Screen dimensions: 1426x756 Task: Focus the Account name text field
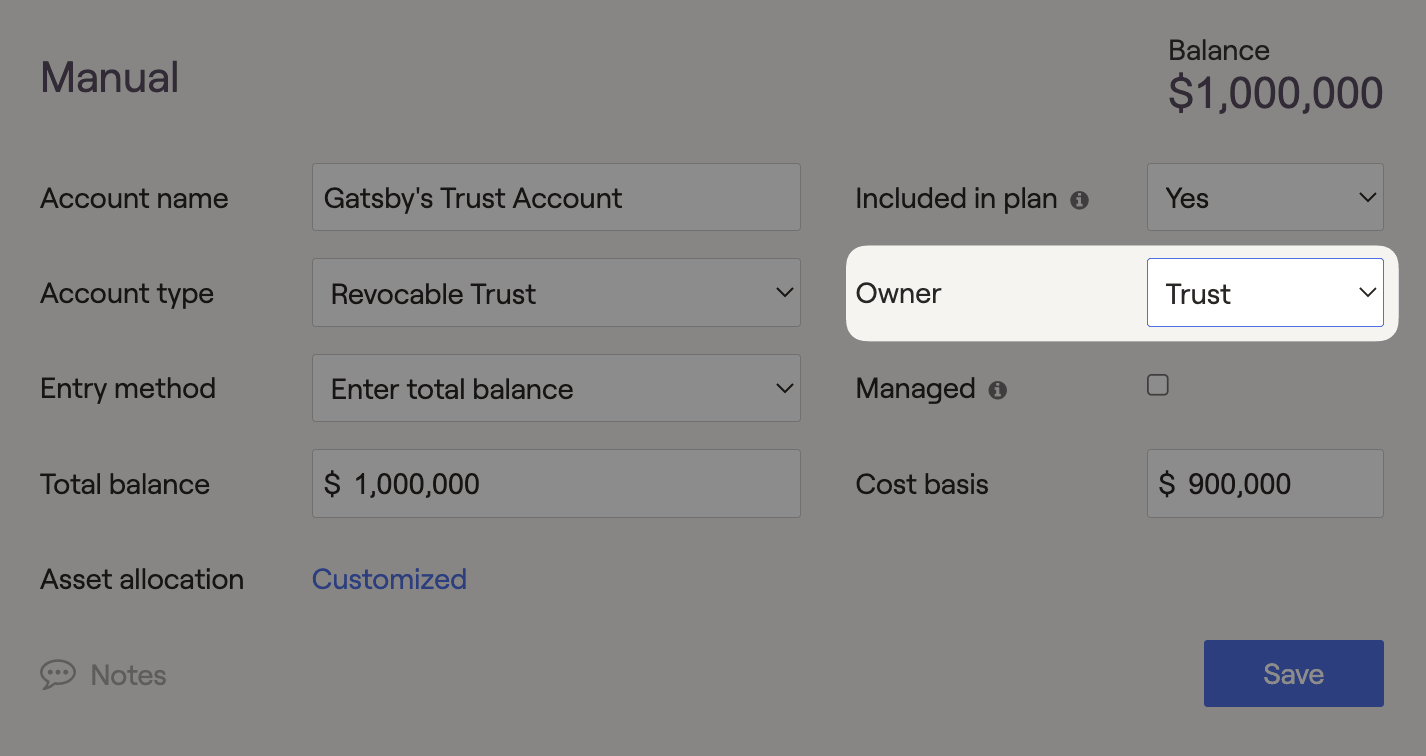[556, 197]
